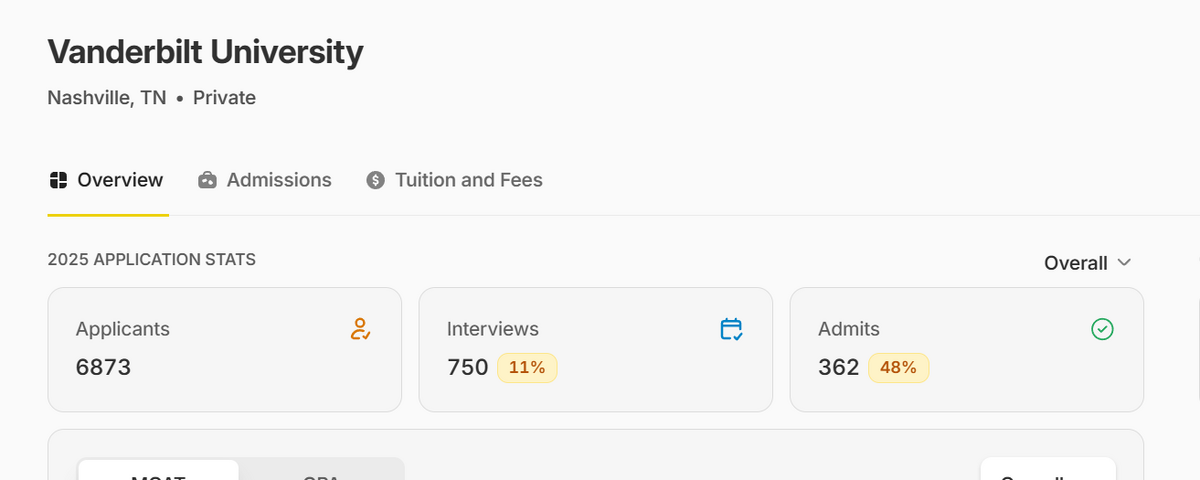1200x480 pixels.
Task: Click the 48% admit rate badge
Action: tap(898, 368)
